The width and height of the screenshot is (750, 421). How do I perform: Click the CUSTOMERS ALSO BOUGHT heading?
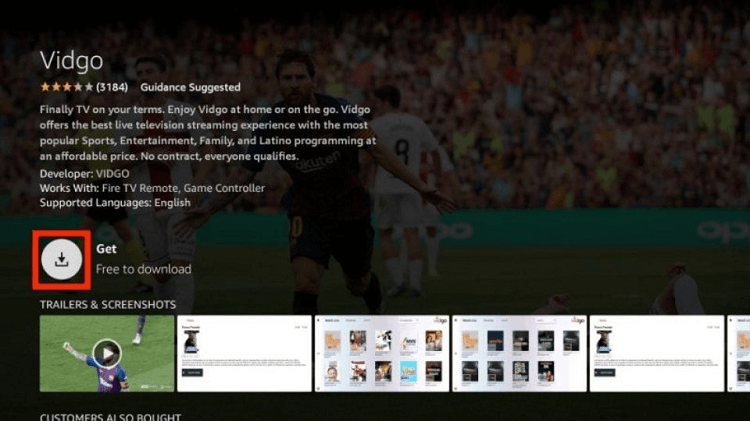pyautogui.click(x=110, y=417)
